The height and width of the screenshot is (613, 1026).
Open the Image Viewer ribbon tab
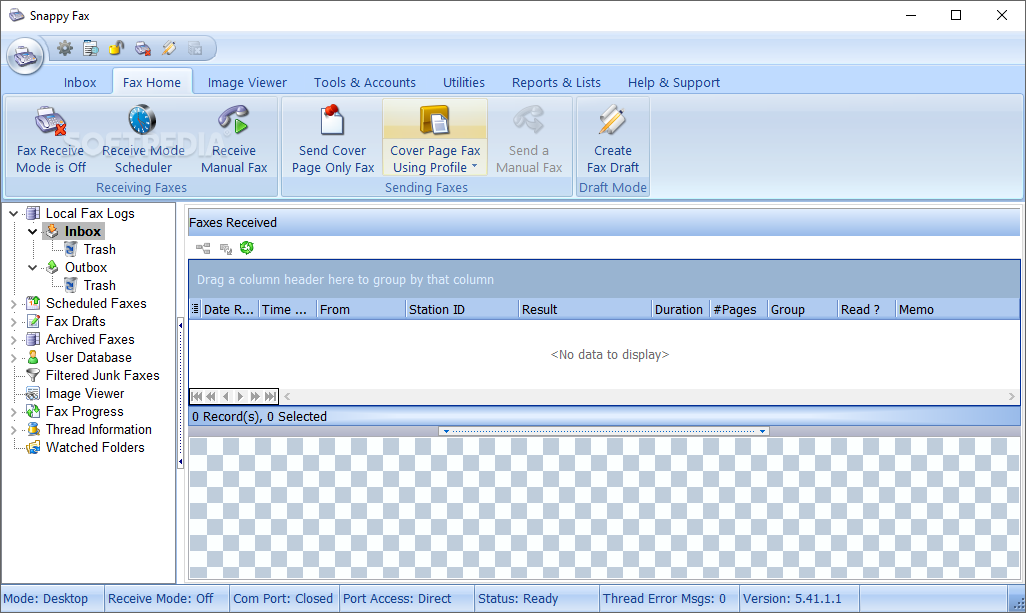(x=247, y=82)
